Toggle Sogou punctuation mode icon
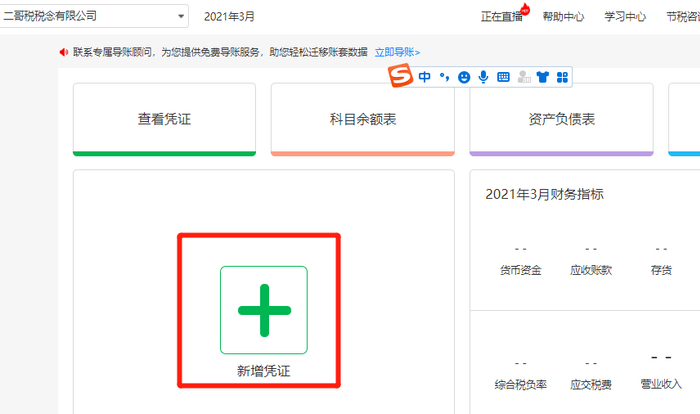The height and width of the screenshot is (414, 700). click(x=444, y=77)
